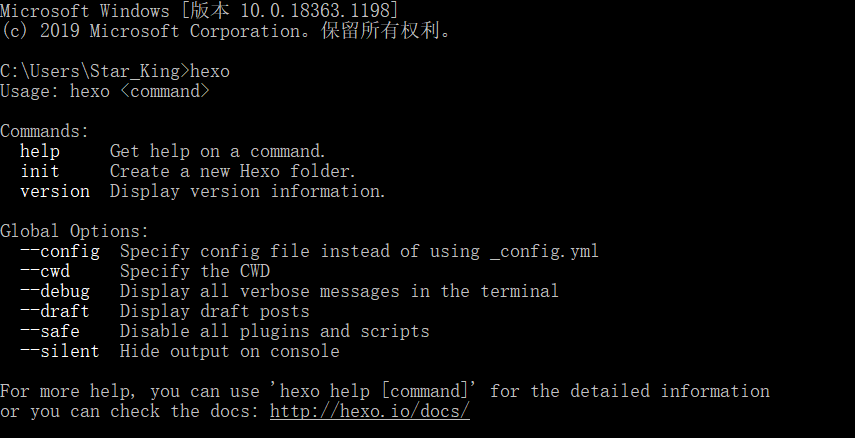Click the '--cwd' option text
The height and width of the screenshot is (438, 855).
44,271
